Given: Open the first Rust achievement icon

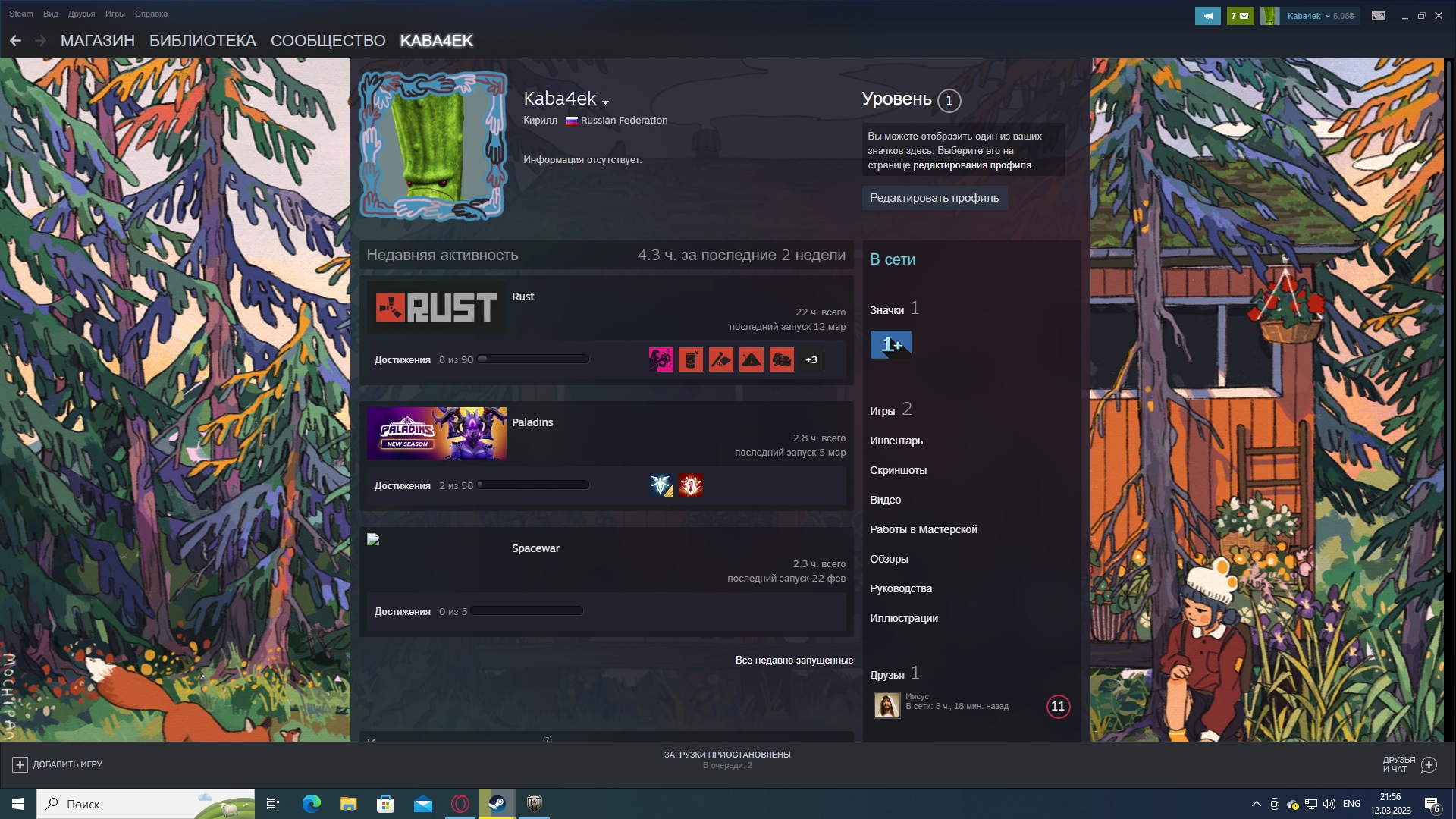Looking at the screenshot, I should tap(661, 359).
